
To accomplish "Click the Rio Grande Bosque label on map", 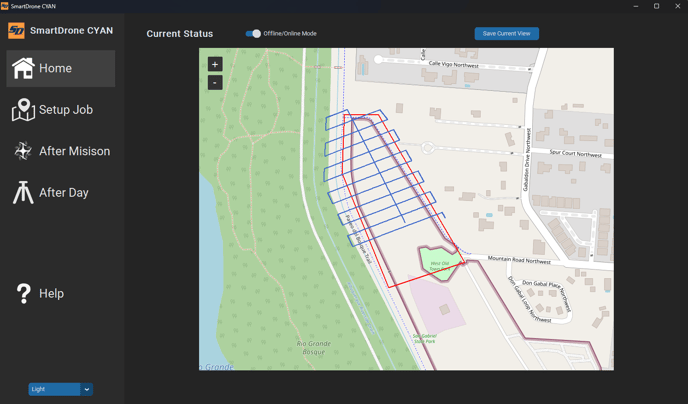I will click(314, 348).
